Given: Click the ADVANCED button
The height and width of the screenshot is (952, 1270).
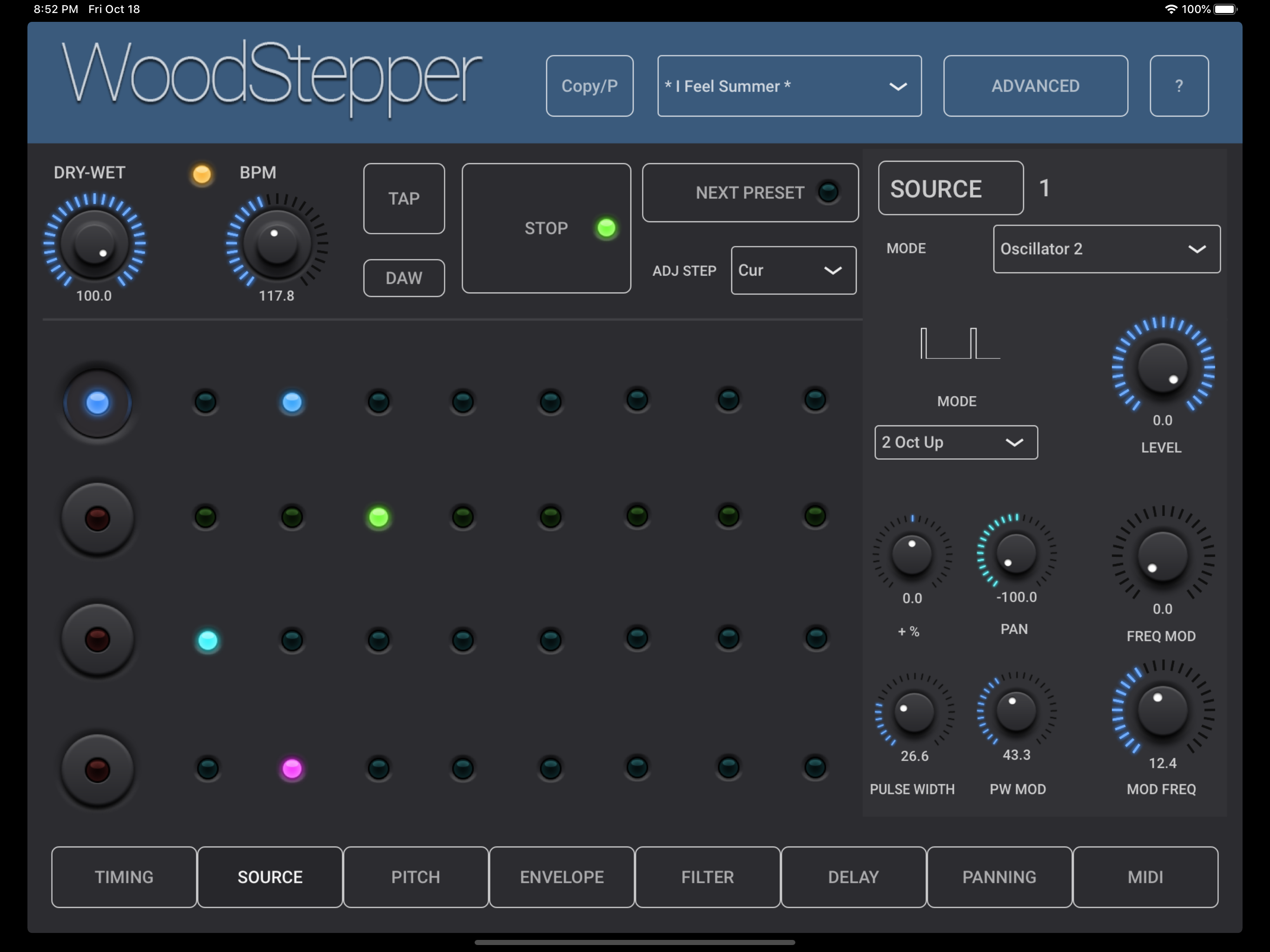Looking at the screenshot, I should (1035, 85).
